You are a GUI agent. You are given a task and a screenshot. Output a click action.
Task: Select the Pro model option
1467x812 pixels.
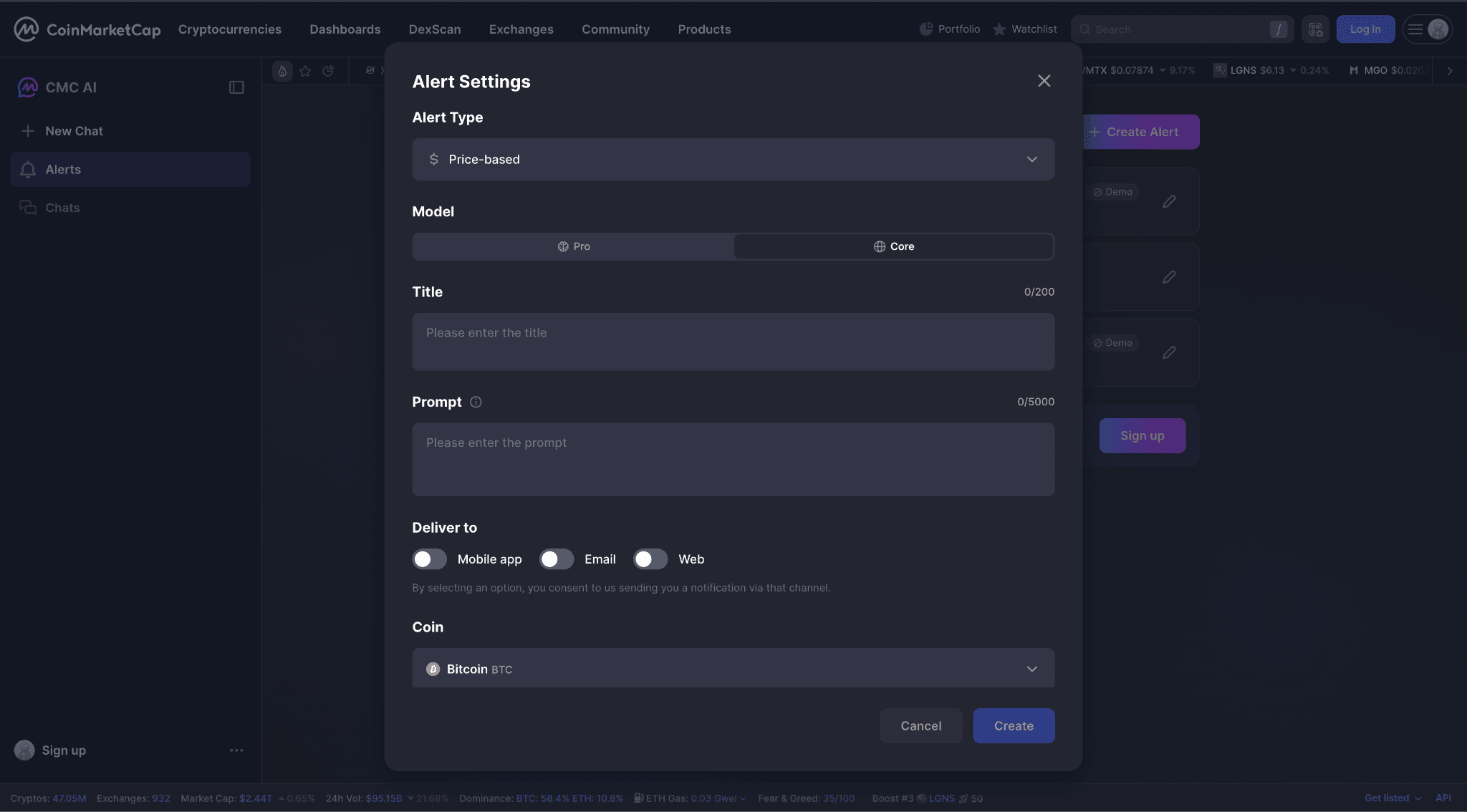pyautogui.click(x=573, y=246)
